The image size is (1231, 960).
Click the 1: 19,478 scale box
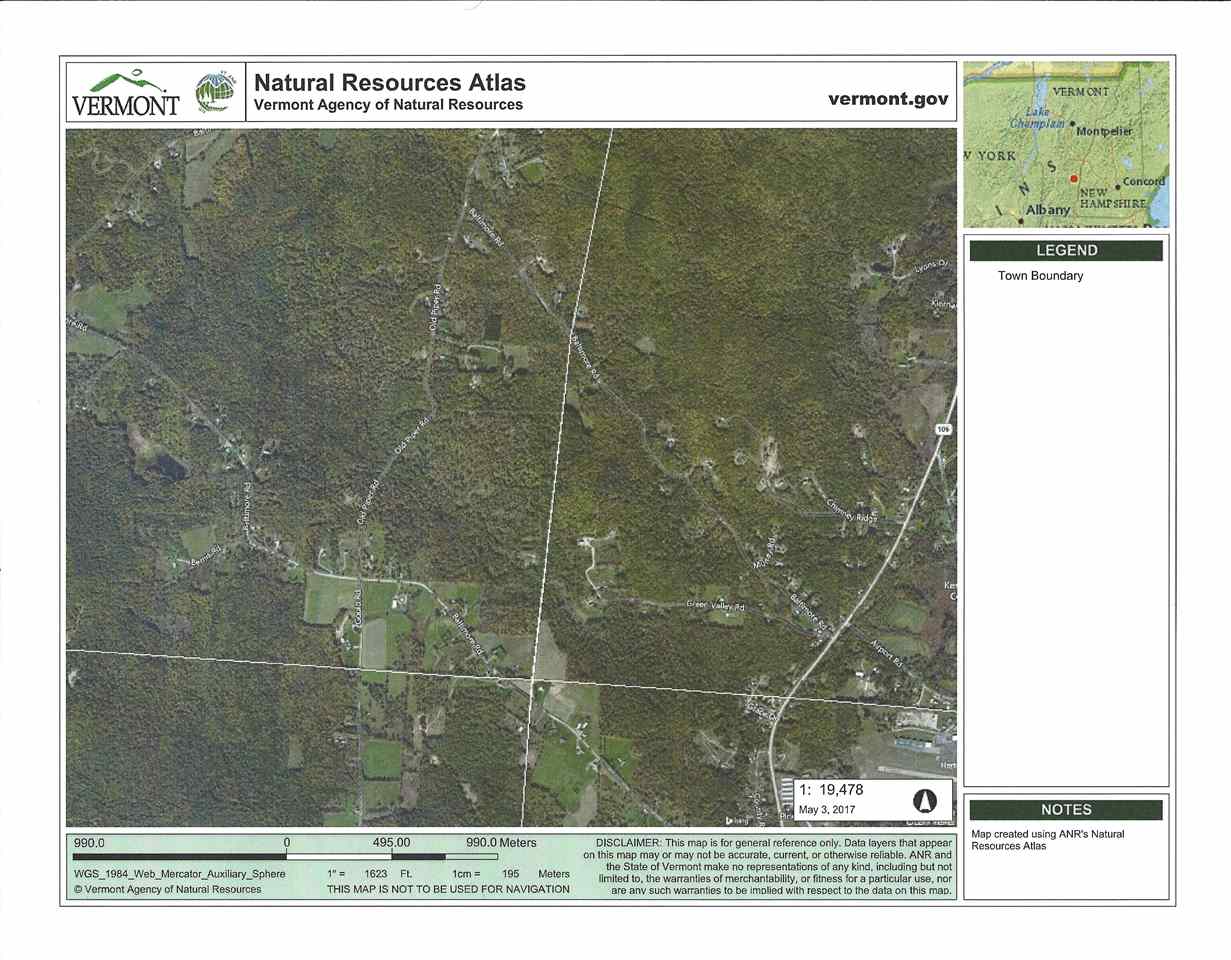[x=875, y=799]
